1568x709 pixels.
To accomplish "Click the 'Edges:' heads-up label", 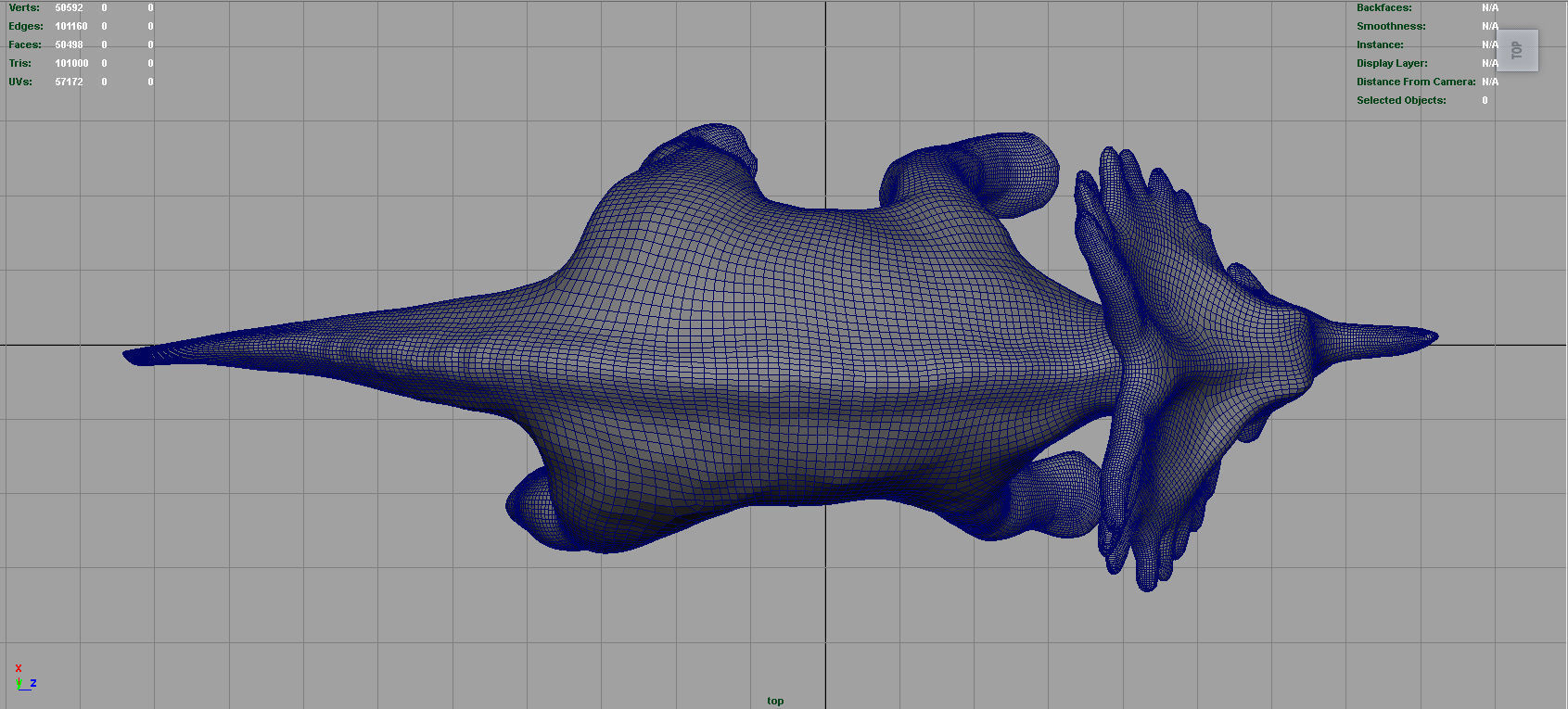I will click(x=26, y=26).
